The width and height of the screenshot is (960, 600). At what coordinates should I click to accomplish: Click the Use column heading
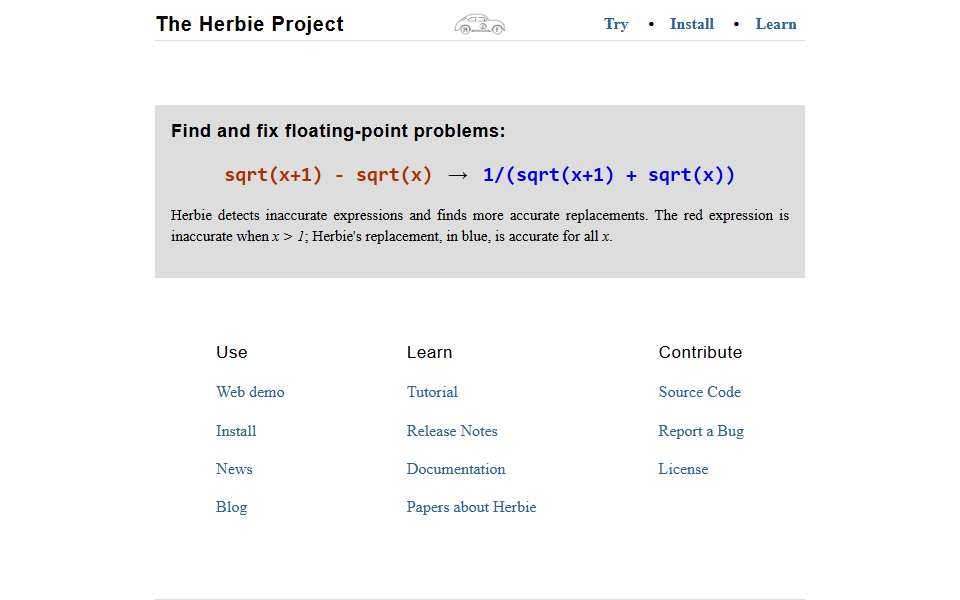[x=231, y=353]
